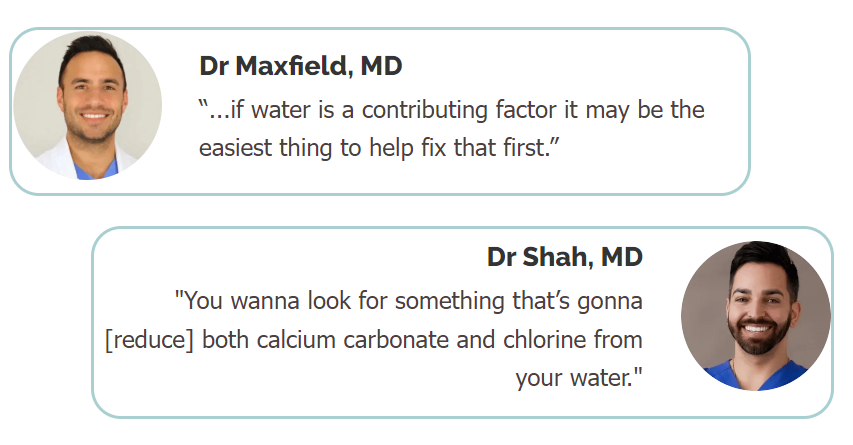853x445 pixels.
Task: Click "MD" after Dr Shah's name
Action: 621,257
